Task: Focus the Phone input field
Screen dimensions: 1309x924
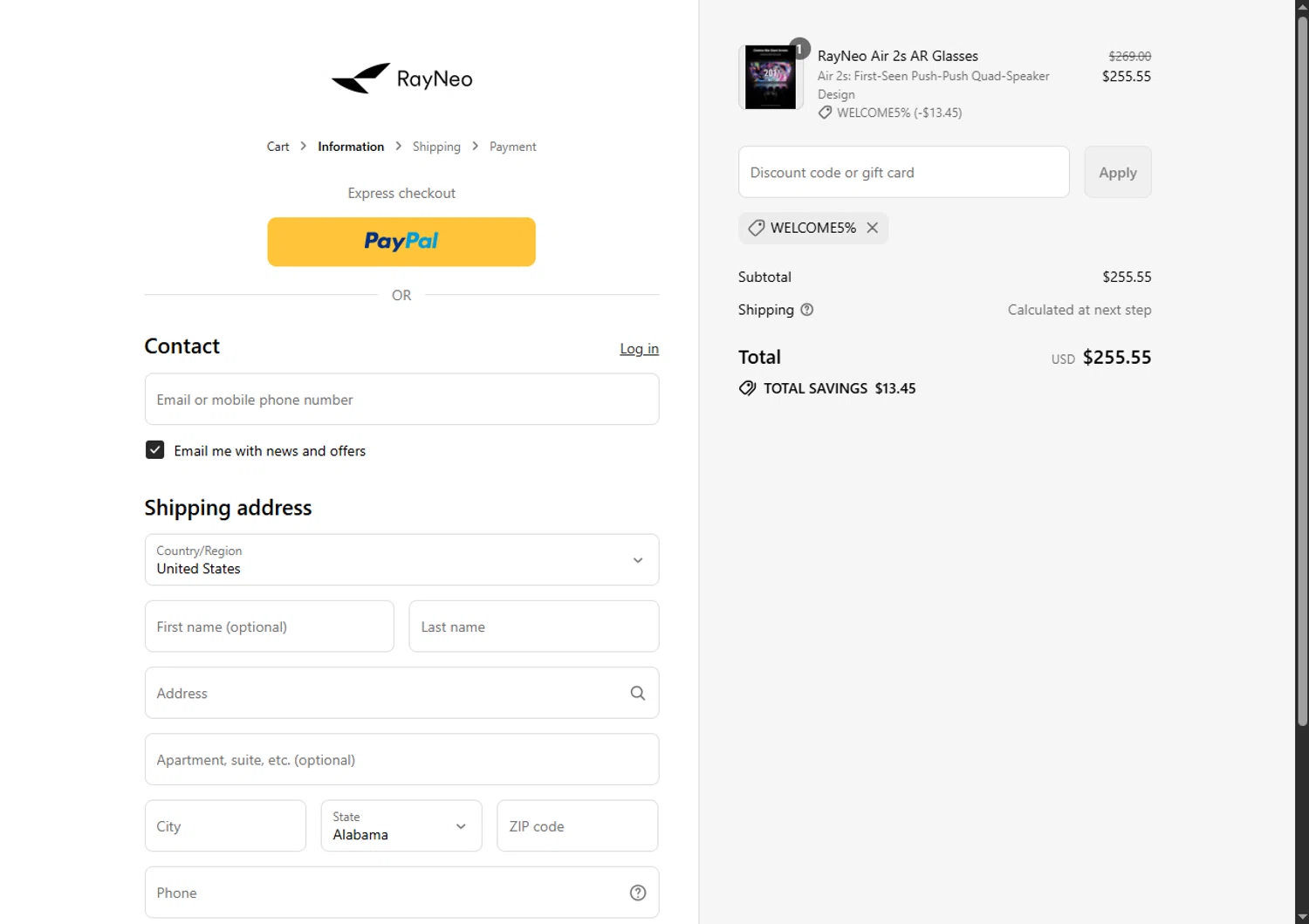Action: (401, 893)
